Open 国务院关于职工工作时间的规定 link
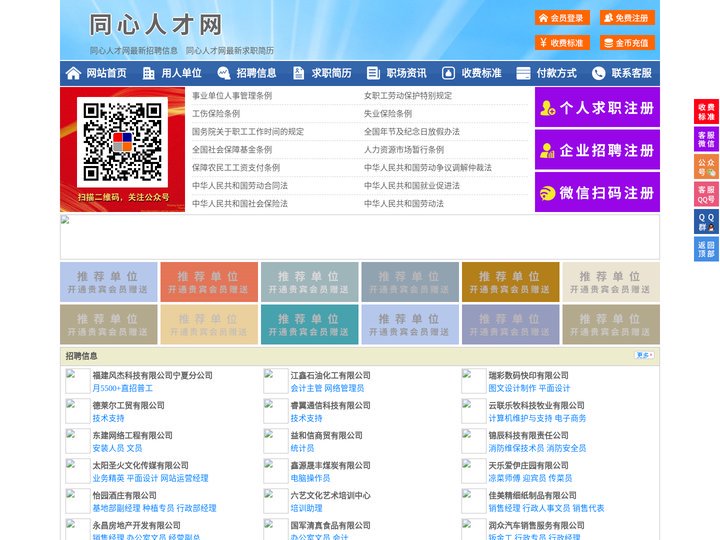Viewport: 720px width, 540px height. tap(248, 131)
